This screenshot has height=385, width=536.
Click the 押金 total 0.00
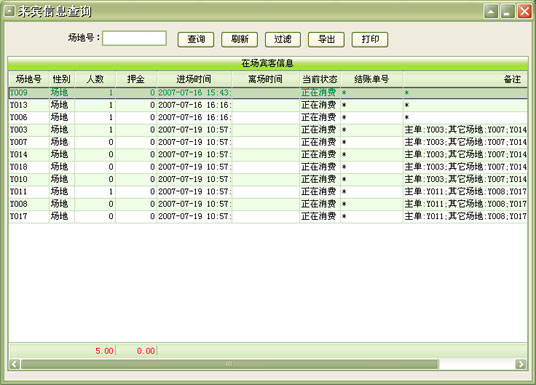[146, 351]
